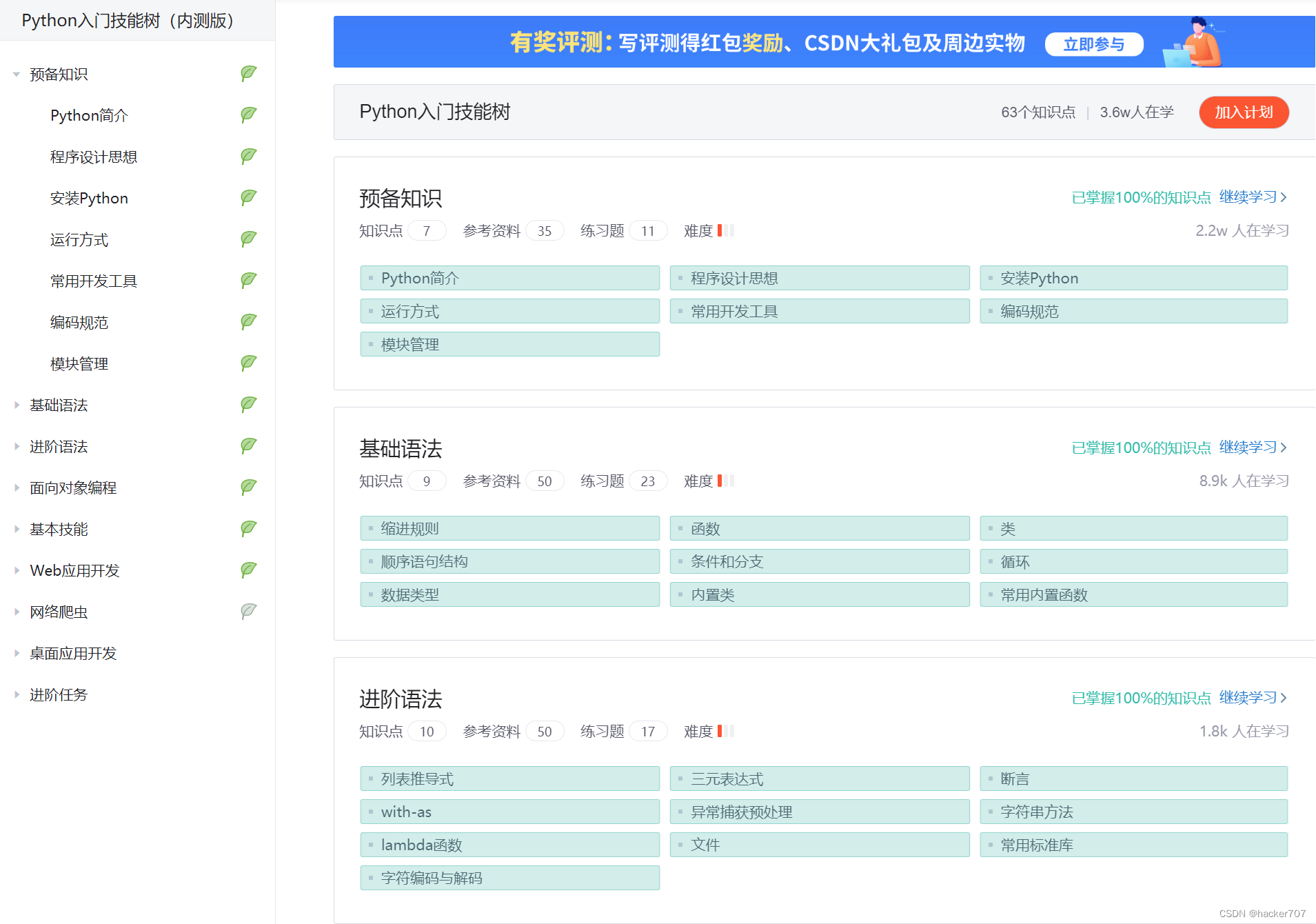This screenshot has width=1316, height=924.
Task: Click the 加入计划 button
Action: click(x=1244, y=112)
